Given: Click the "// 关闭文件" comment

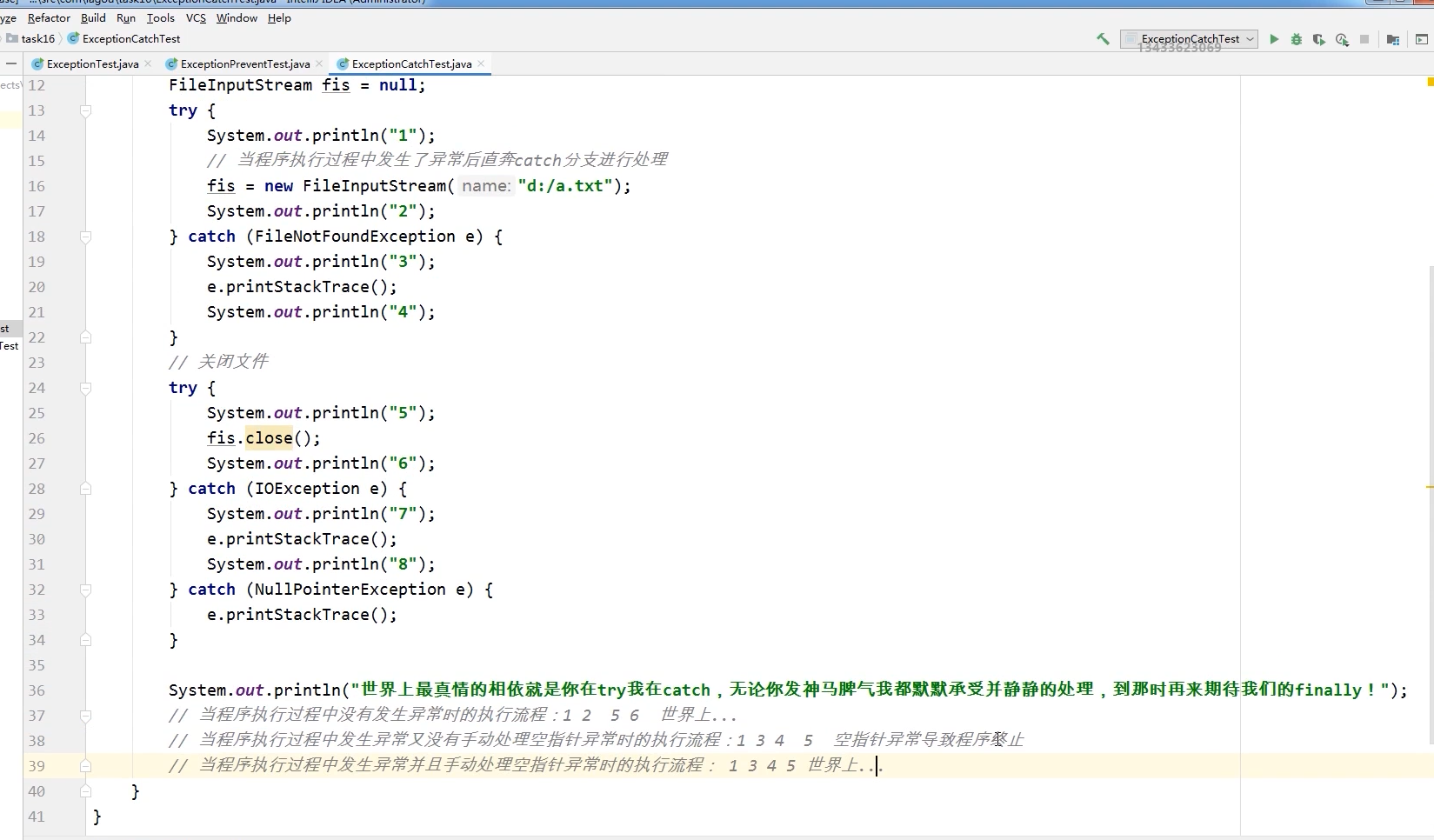Looking at the screenshot, I should pos(218,363).
